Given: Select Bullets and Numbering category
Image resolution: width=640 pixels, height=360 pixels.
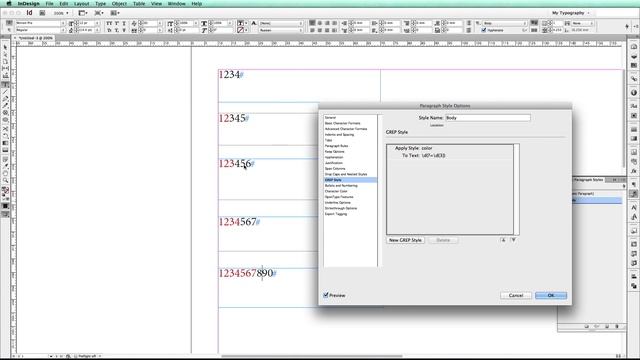Looking at the screenshot, I should (341, 186).
